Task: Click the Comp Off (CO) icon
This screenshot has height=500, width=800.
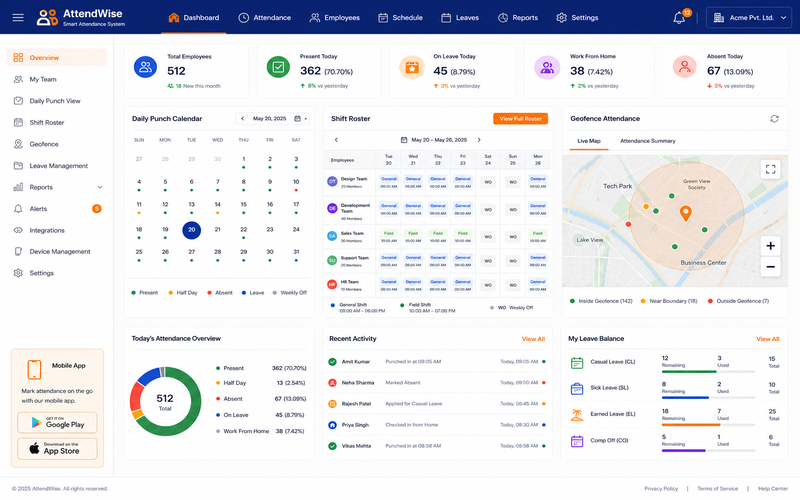Action: point(577,441)
